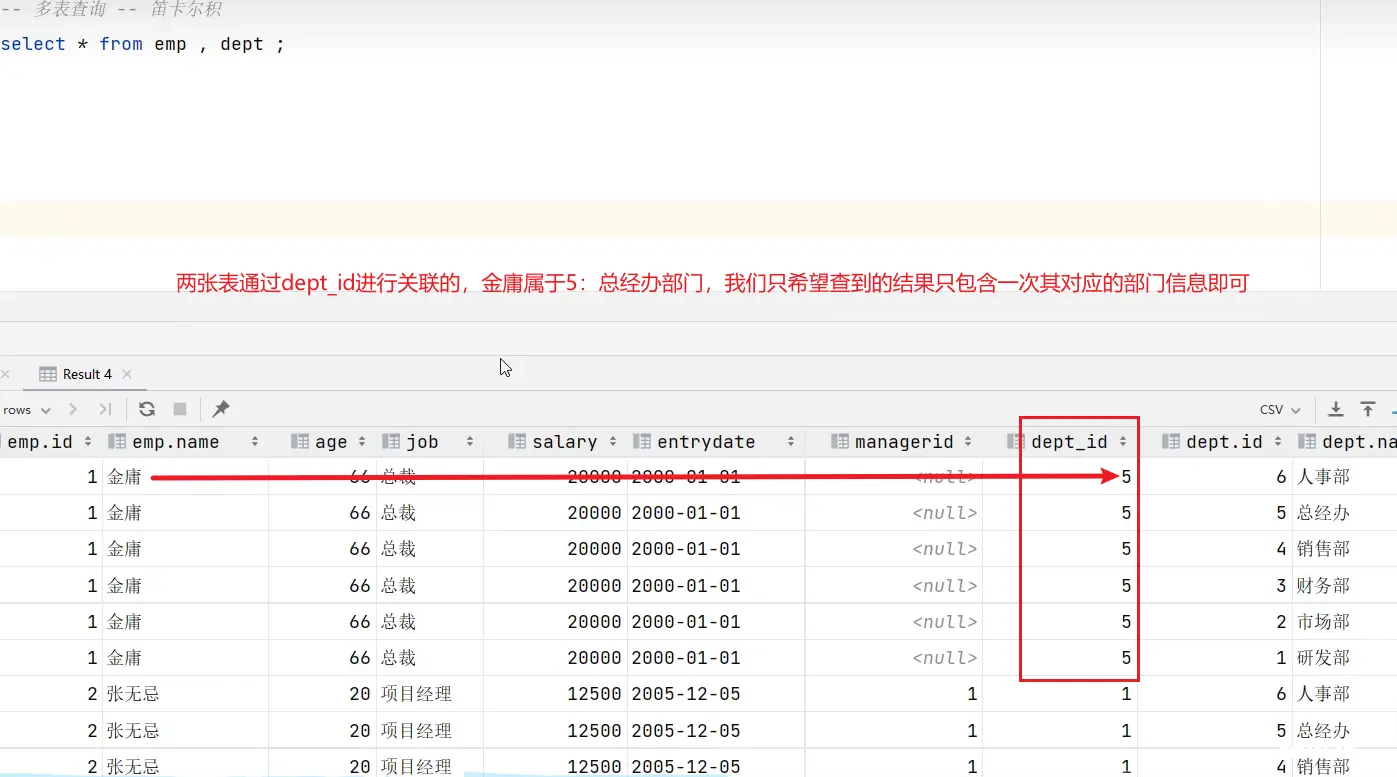Sort by the emp.name column arrows
Viewport: 1397px width, 777px height.
255,442
